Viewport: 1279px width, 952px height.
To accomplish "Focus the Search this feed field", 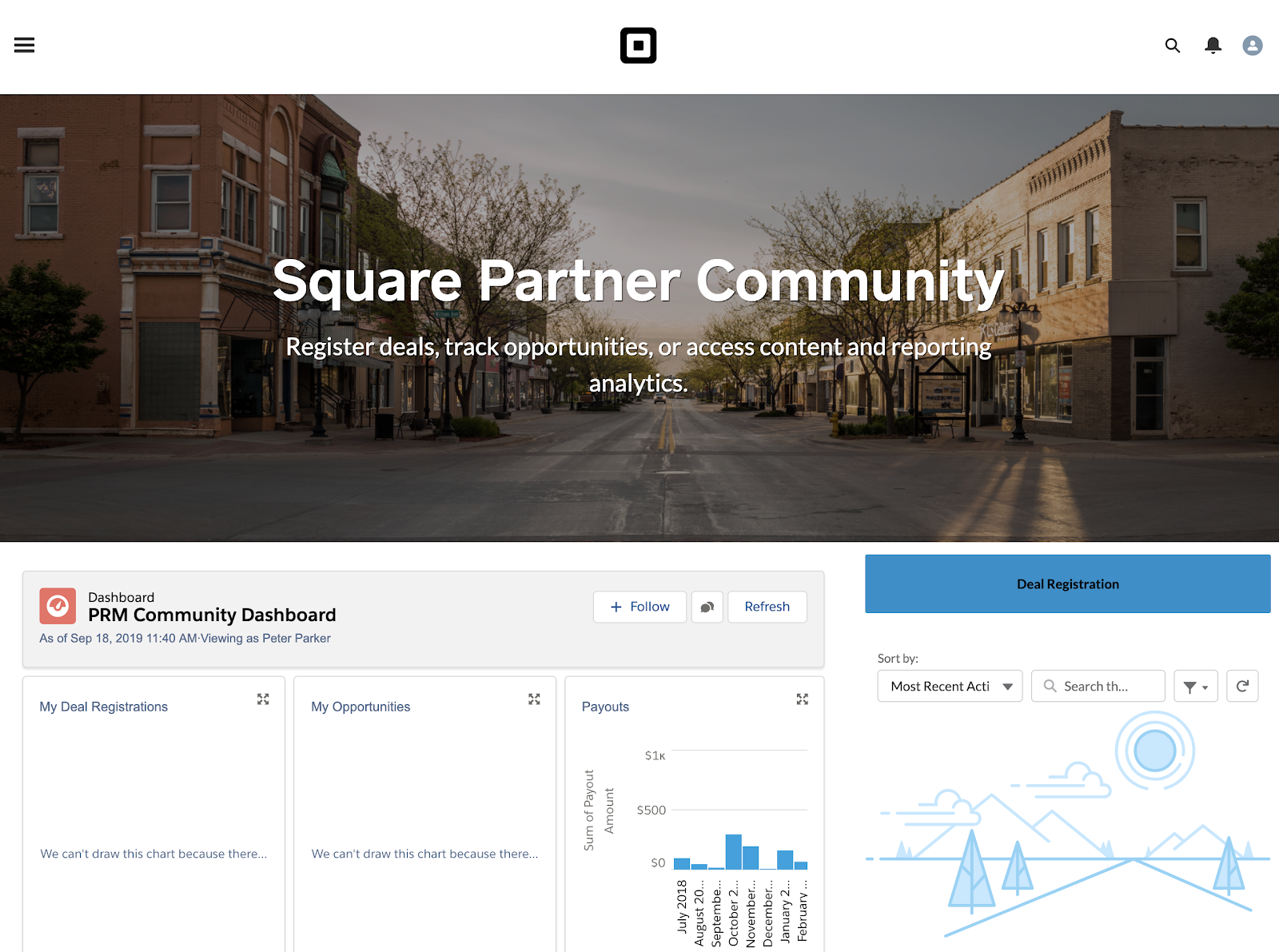I will 1098,686.
